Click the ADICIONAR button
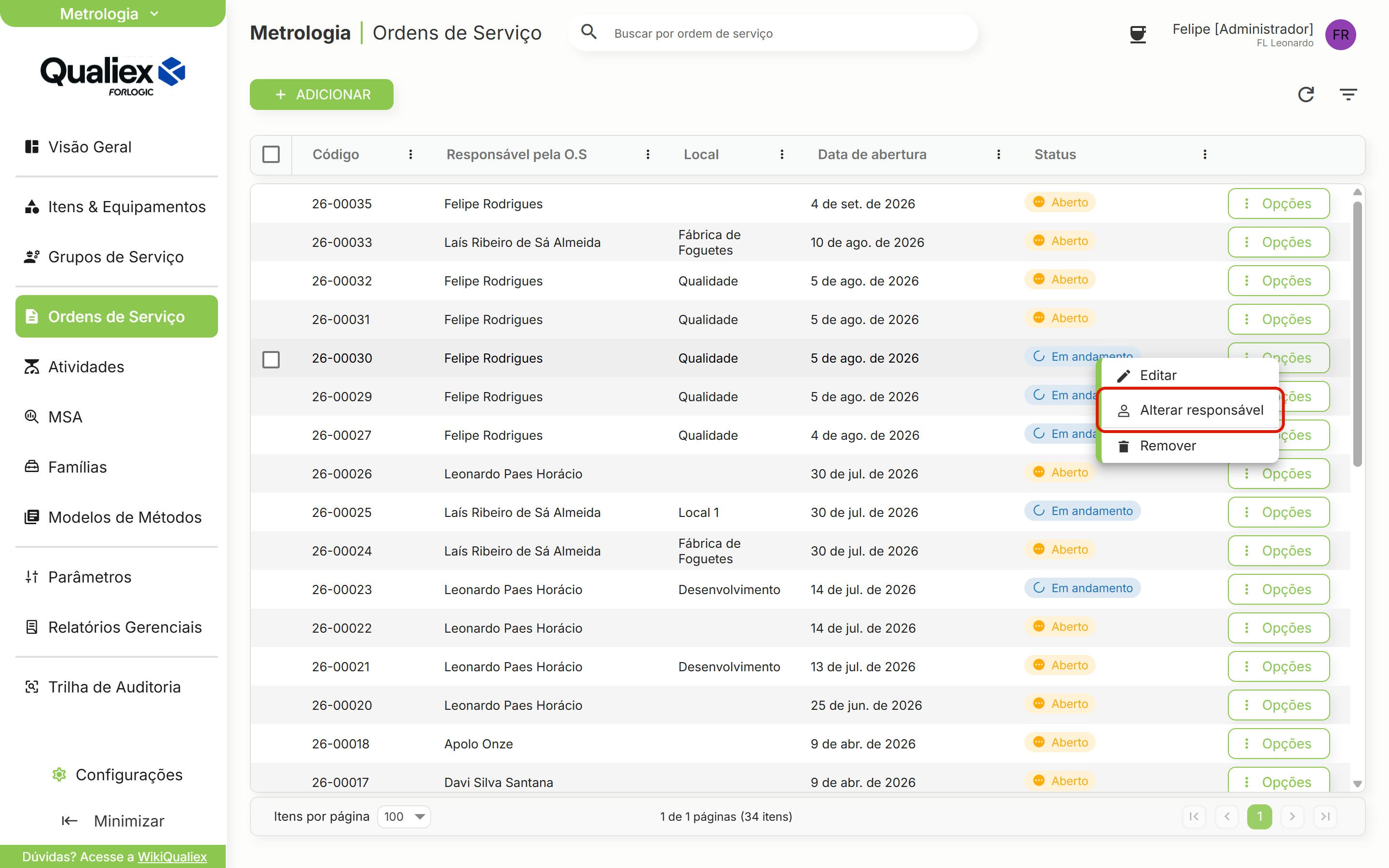The width and height of the screenshot is (1389, 868). click(321, 95)
